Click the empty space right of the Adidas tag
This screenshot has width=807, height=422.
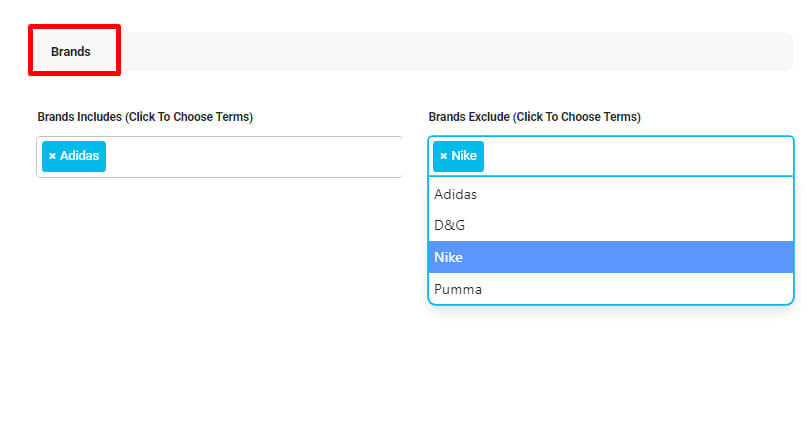252,156
